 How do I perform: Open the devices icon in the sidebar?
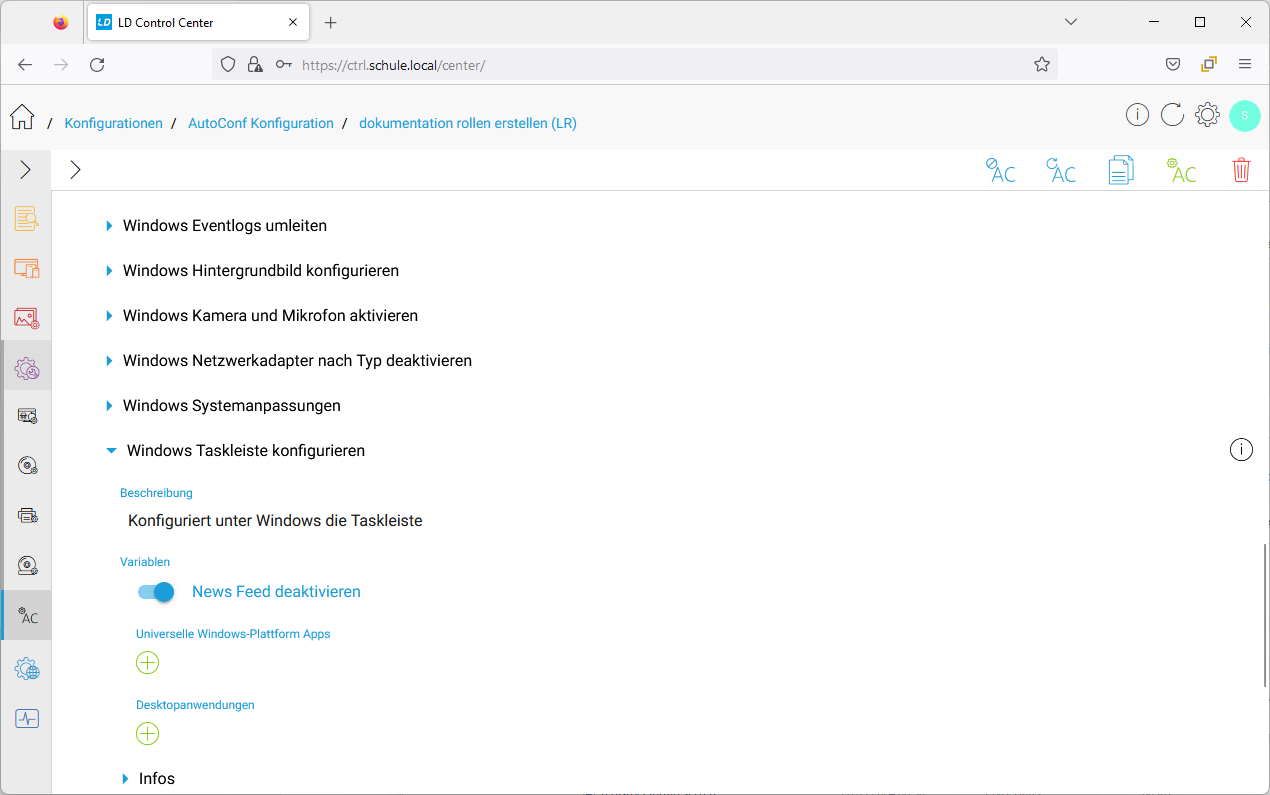26,268
